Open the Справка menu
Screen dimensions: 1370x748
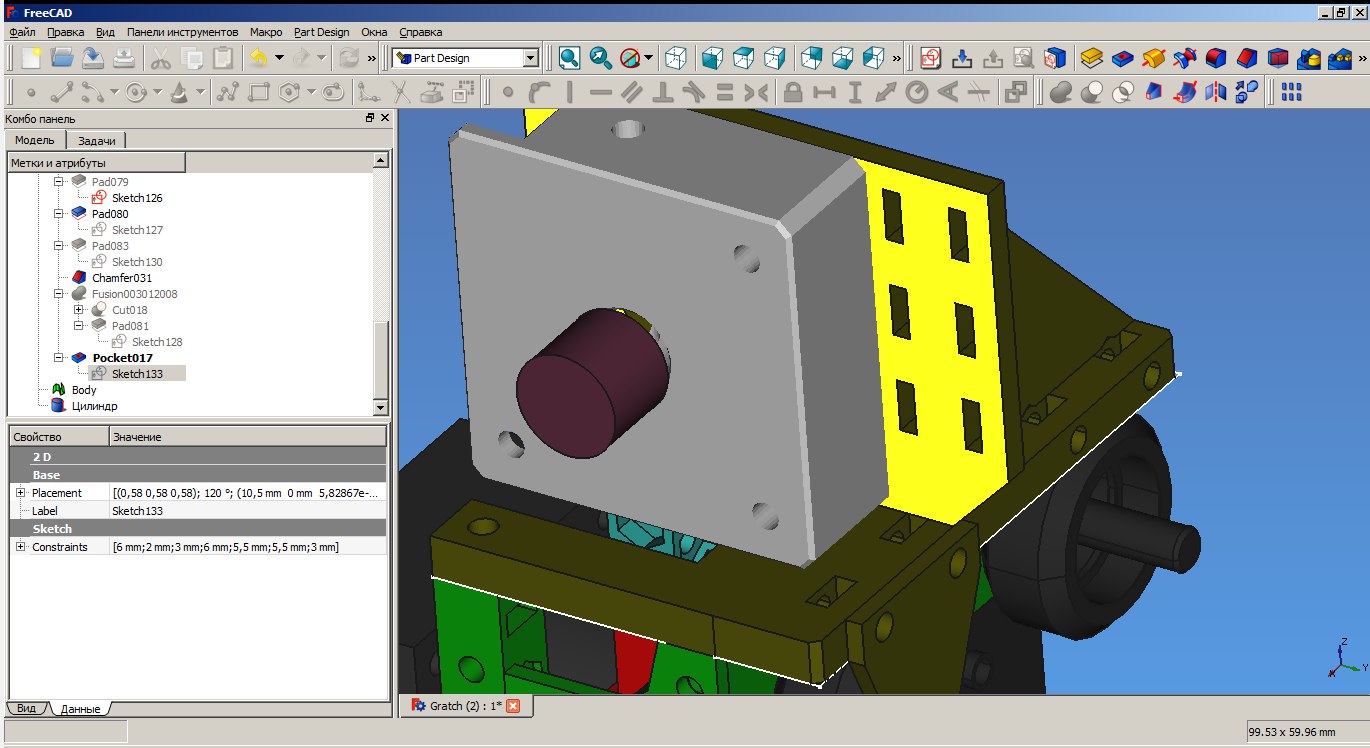click(x=420, y=32)
